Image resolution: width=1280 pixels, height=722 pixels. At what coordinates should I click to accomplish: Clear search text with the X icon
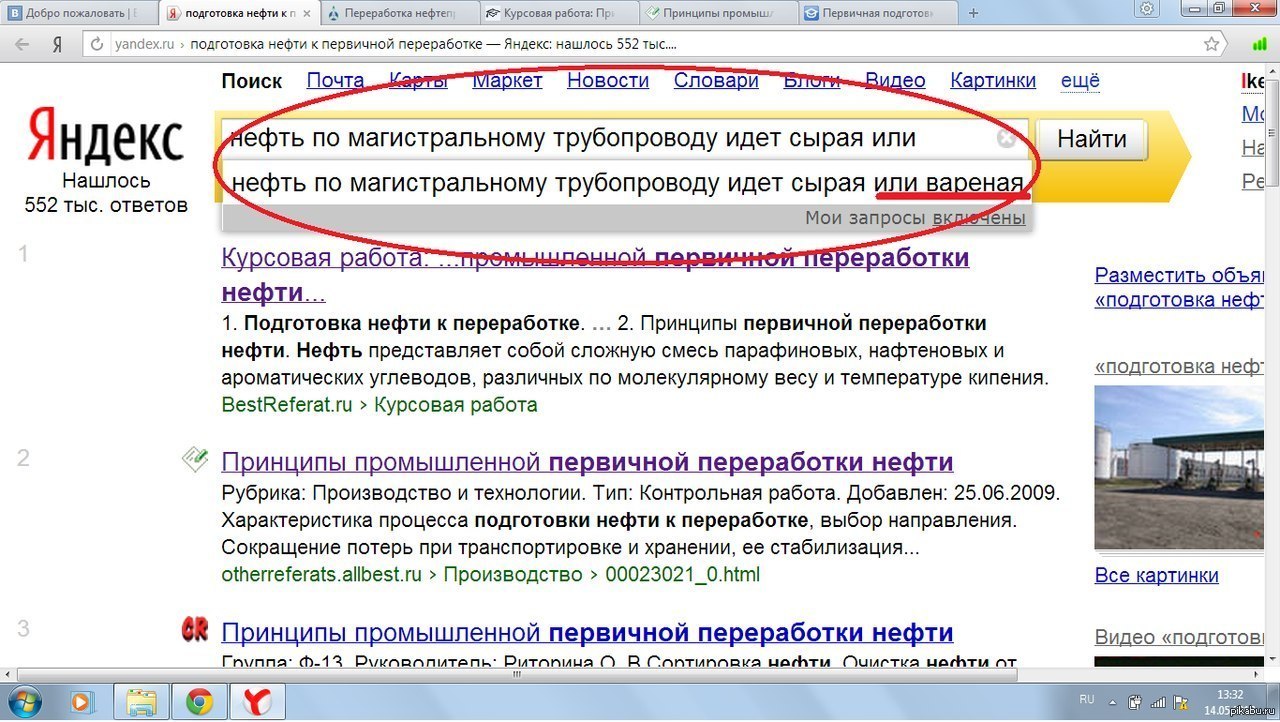click(x=1007, y=139)
